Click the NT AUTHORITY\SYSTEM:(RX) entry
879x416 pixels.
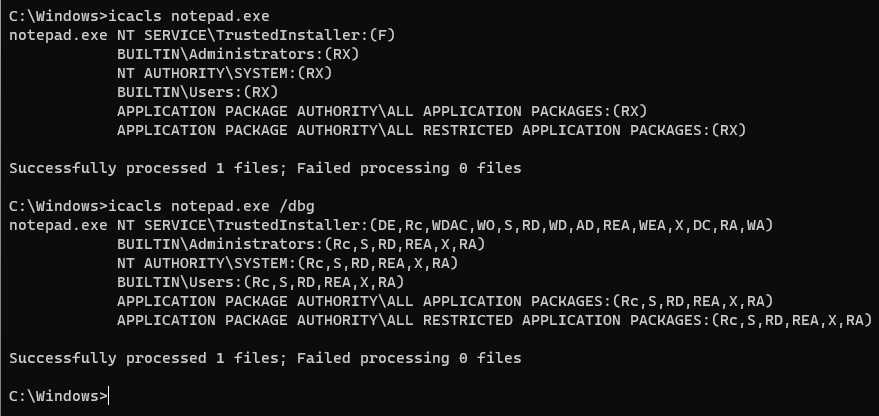point(225,73)
